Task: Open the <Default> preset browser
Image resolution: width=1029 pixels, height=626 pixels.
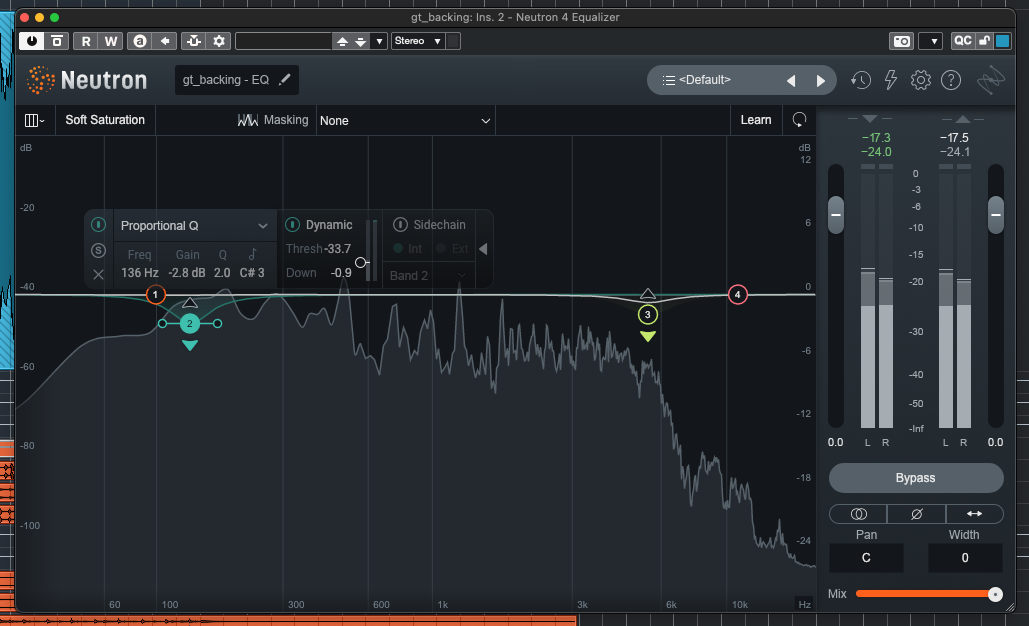Action: [x=704, y=80]
